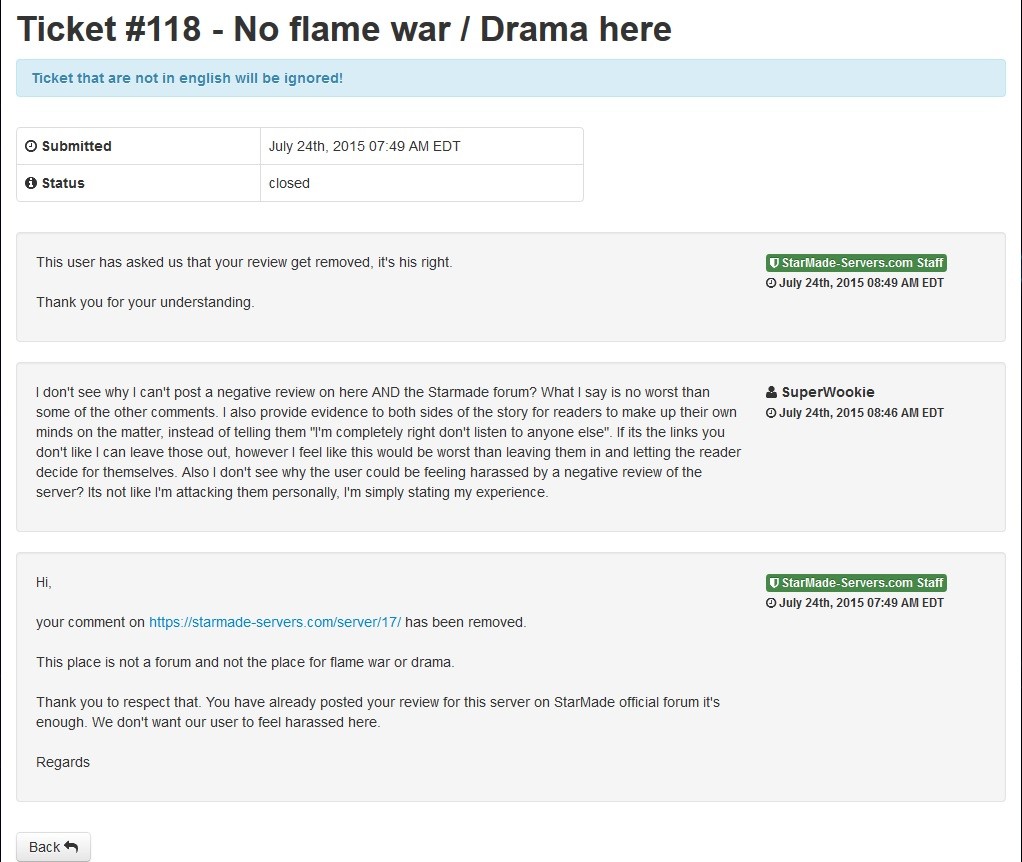Click the staff message about review removal right
Image resolution: width=1022 pixels, height=862 pixels.
click(244, 262)
